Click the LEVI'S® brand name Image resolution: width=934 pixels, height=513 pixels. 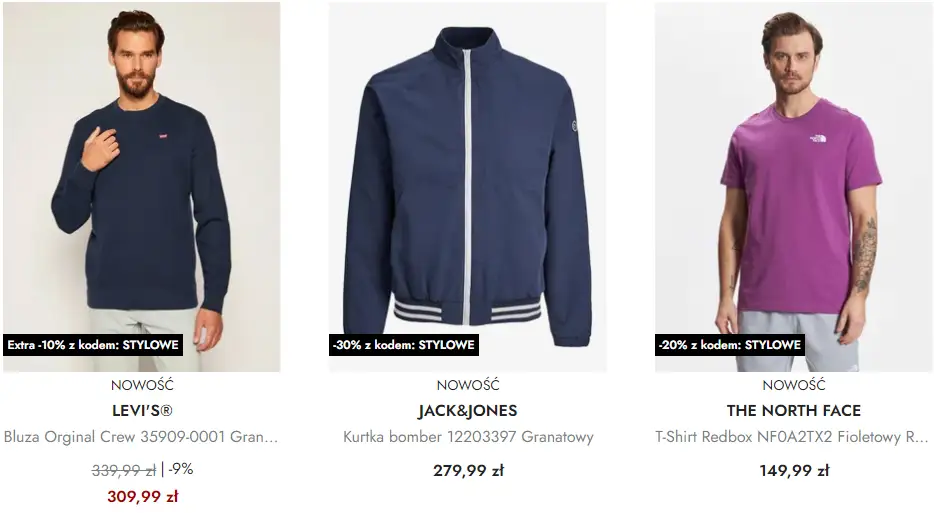142,411
